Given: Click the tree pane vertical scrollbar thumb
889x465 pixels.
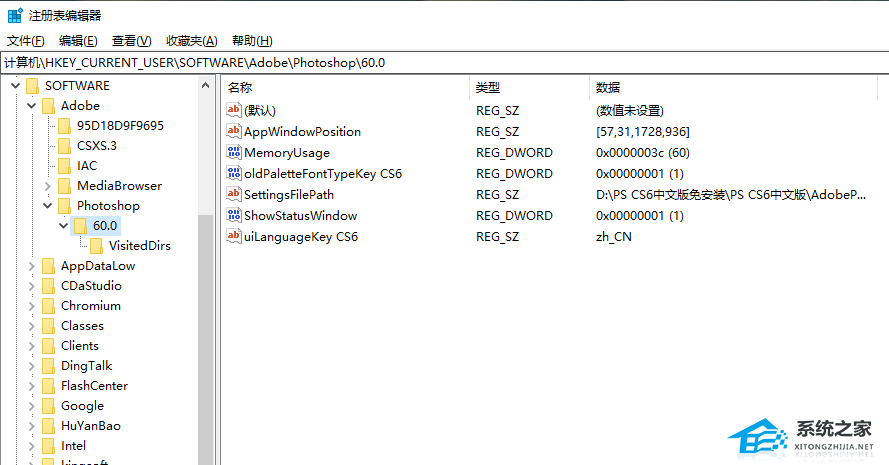Looking at the screenshot, I should coord(205,340).
